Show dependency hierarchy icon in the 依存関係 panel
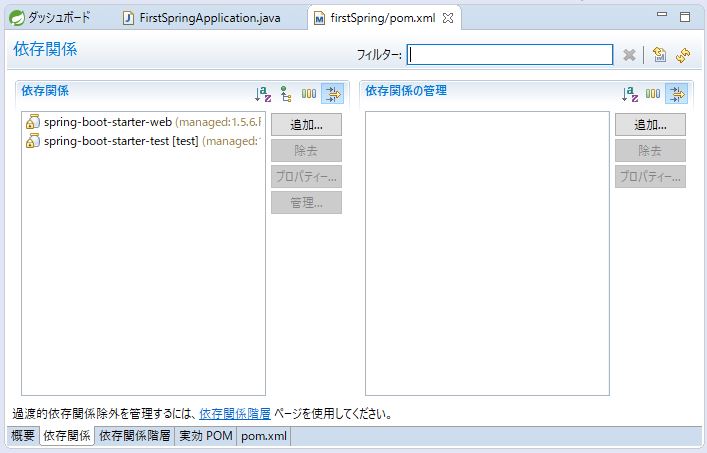This screenshot has width=707, height=453. (x=286, y=94)
